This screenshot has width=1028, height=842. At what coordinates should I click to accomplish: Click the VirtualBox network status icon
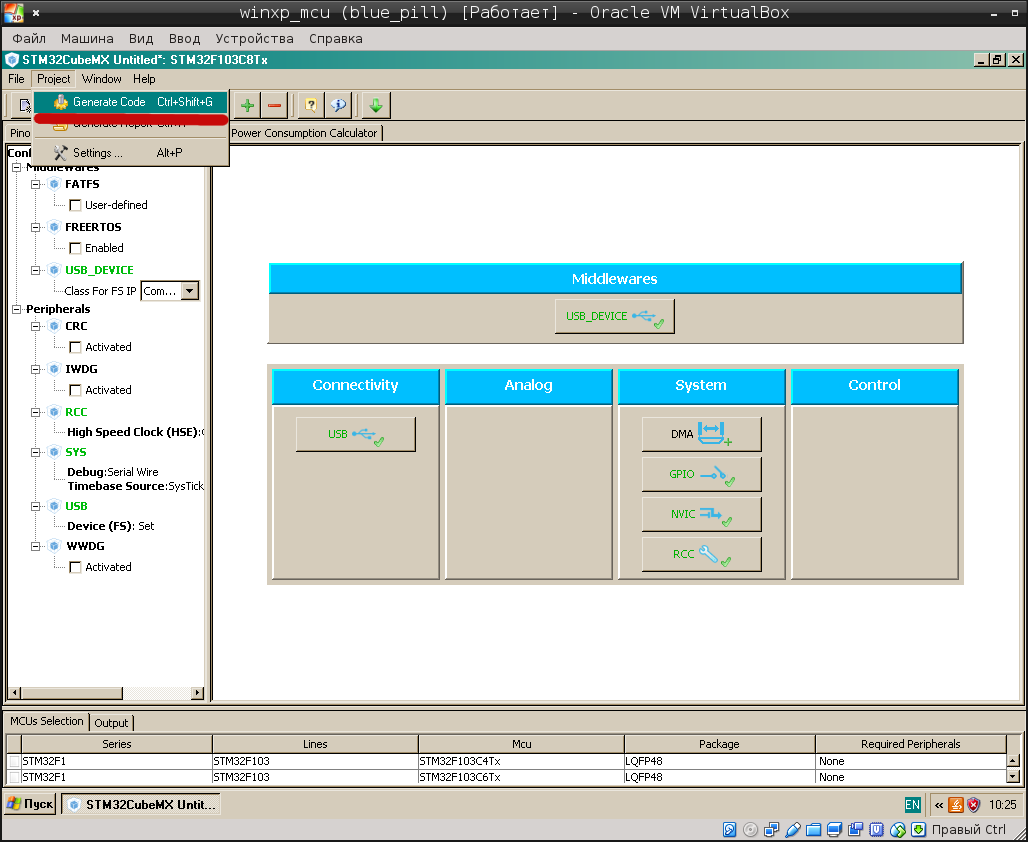click(771, 830)
